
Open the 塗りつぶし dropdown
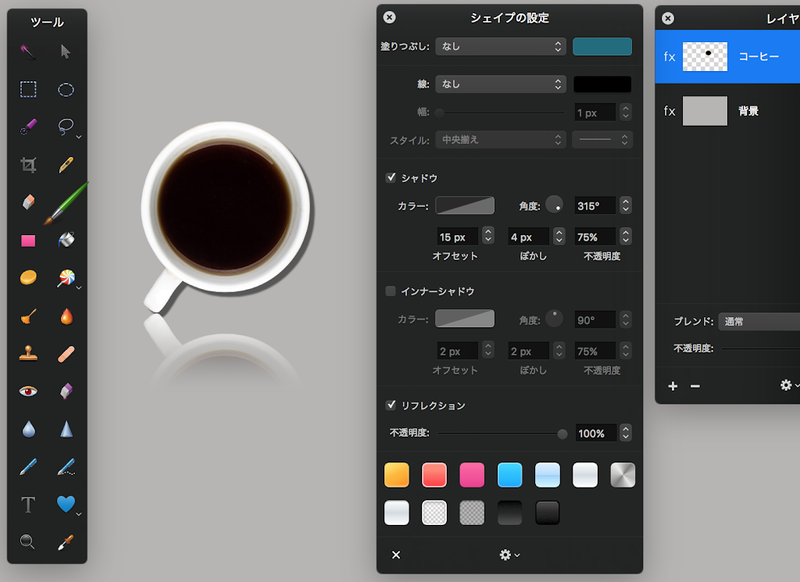pyautogui.click(x=501, y=46)
